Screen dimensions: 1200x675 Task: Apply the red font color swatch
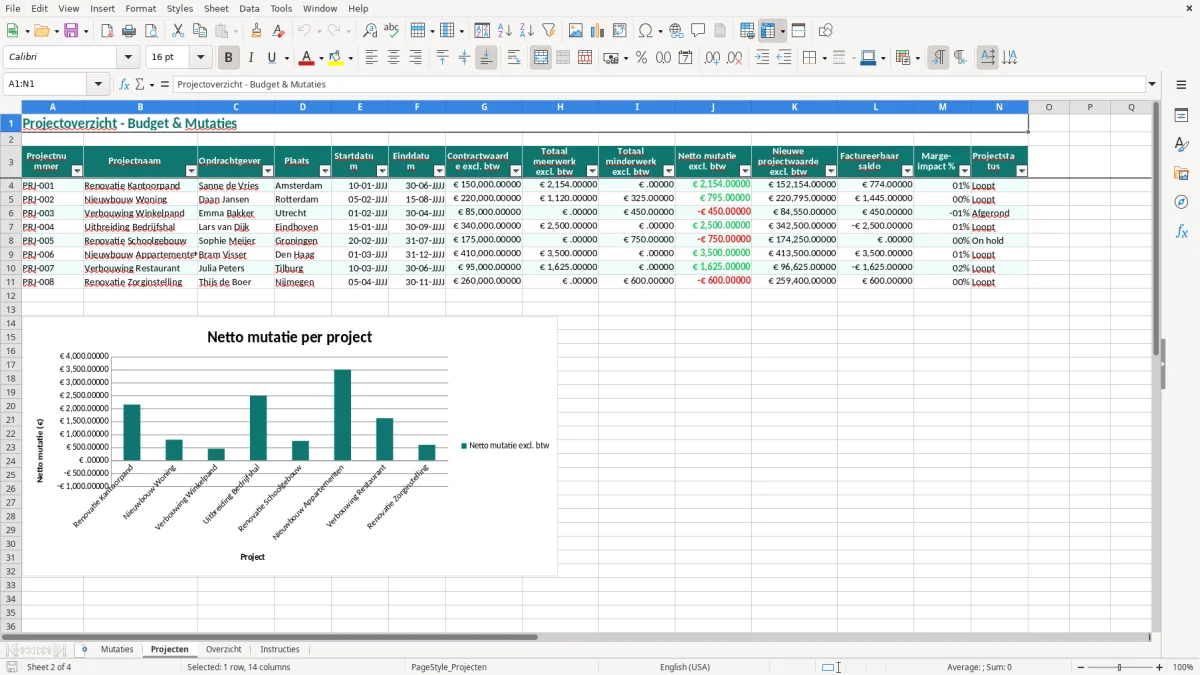click(306, 58)
